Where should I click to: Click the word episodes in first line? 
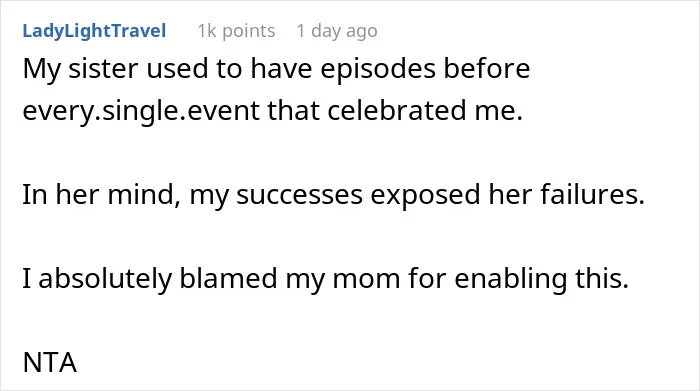click(378, 70)
